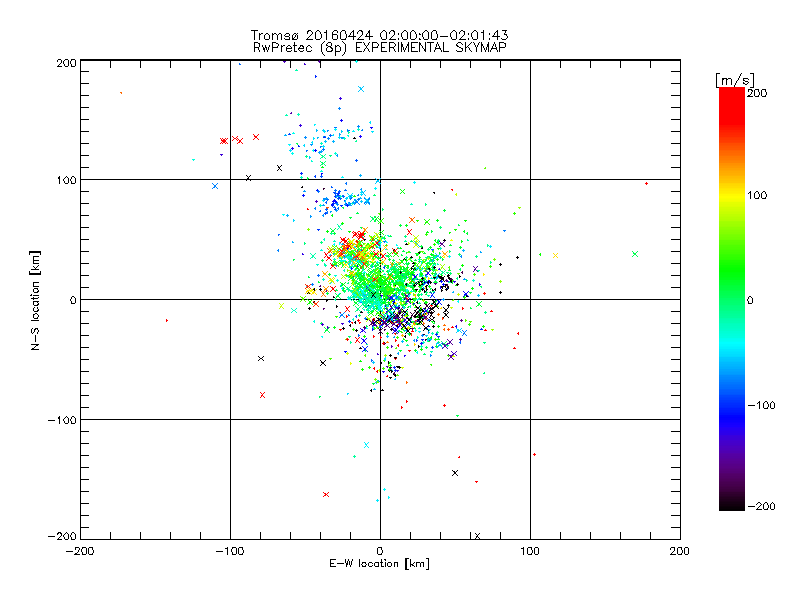Click the subtitle 'RwPretec (8p) EXPERIMENTAL SKYMAP'

(380, 48)
